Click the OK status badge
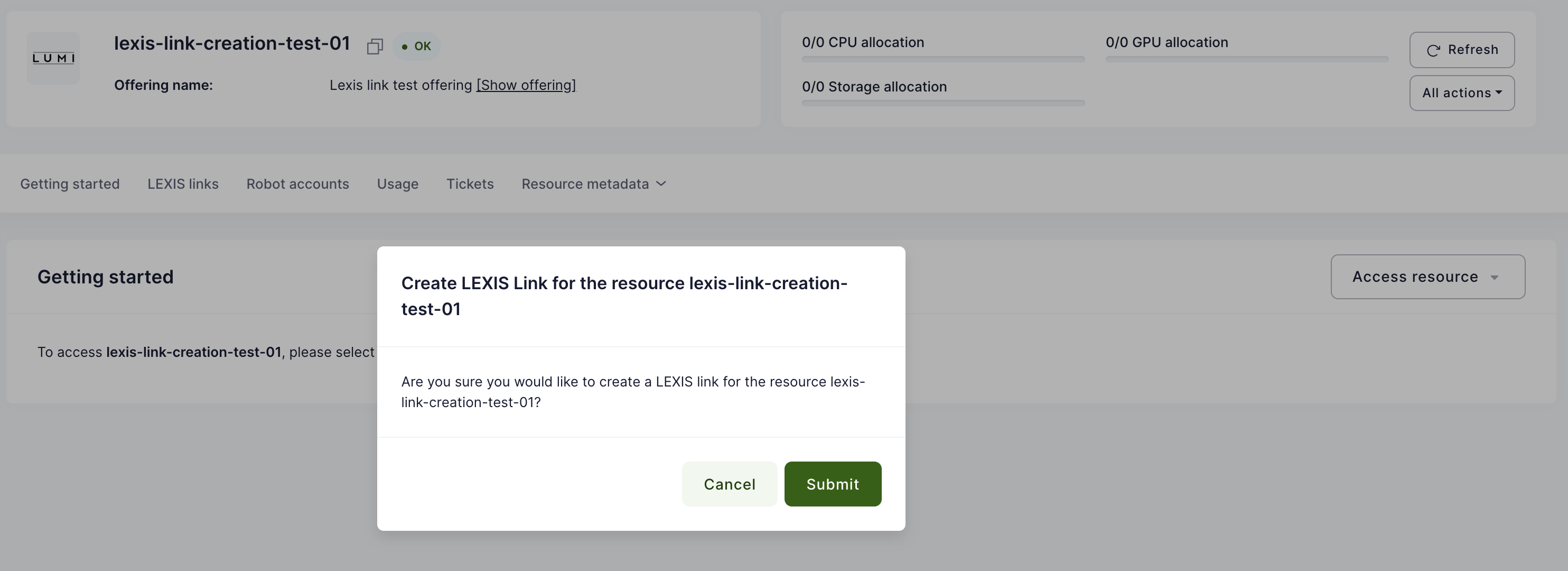Viewport: 1568px width, 571px height. click(x=416, y=47)
